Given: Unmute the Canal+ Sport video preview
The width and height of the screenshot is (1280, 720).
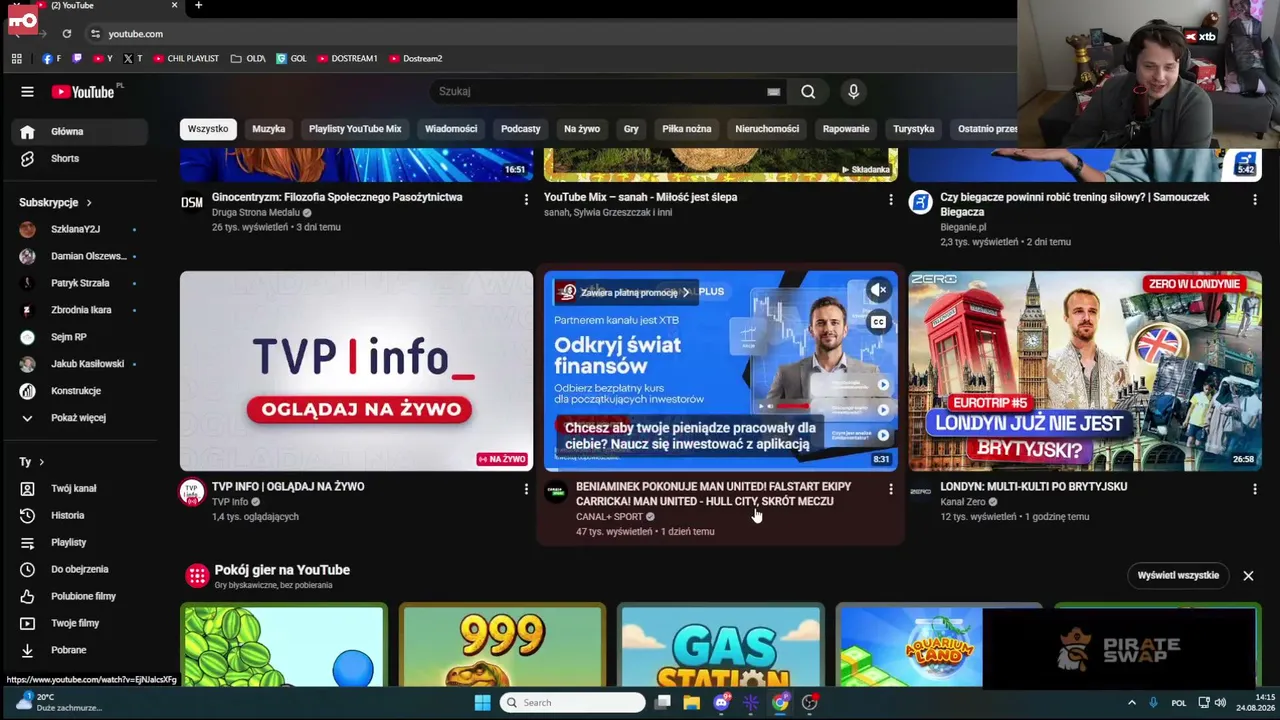Looking at the screenshot, I should point(878,291).
